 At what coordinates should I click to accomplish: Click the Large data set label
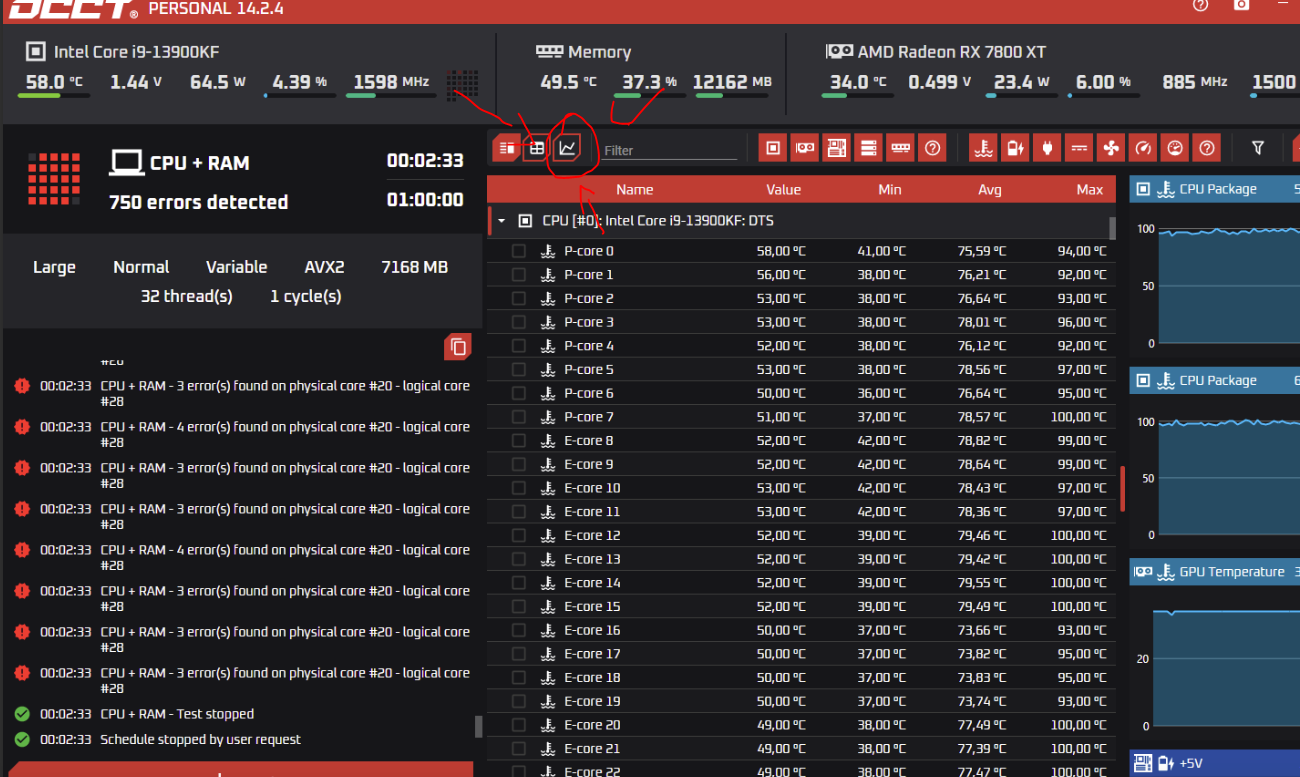[x=54, y=267]
